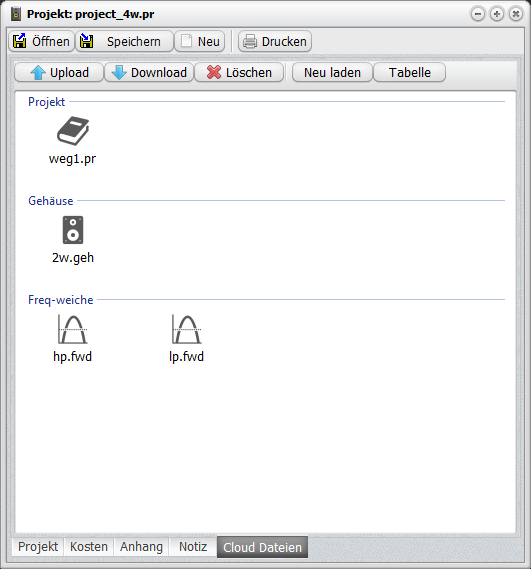This screenshot has height=569, width=531.
Task: Click the Speichern floppy disk icon
Action: click(x=86, y=41)
